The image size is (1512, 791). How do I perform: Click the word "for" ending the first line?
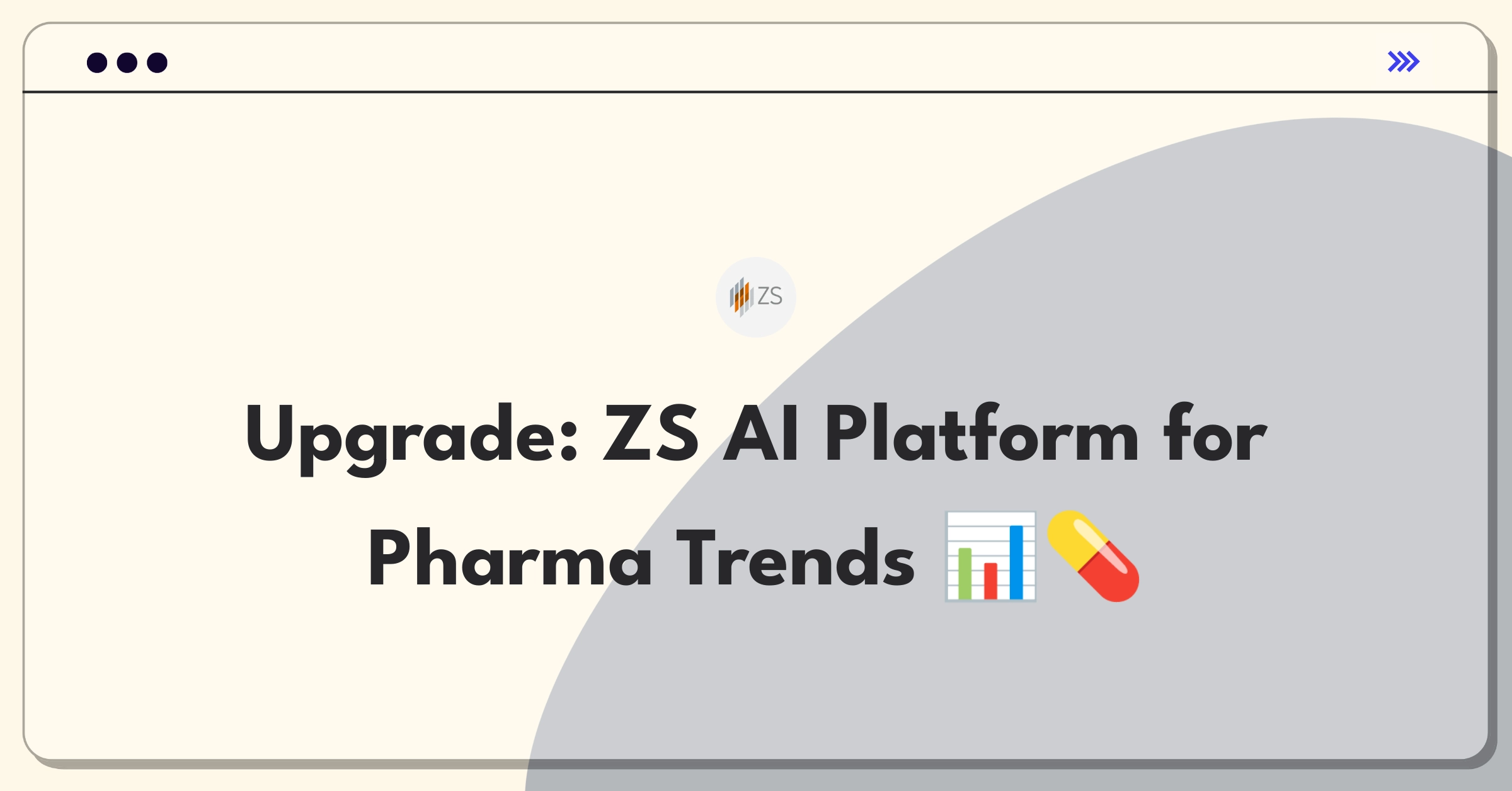coord(1215,432)
